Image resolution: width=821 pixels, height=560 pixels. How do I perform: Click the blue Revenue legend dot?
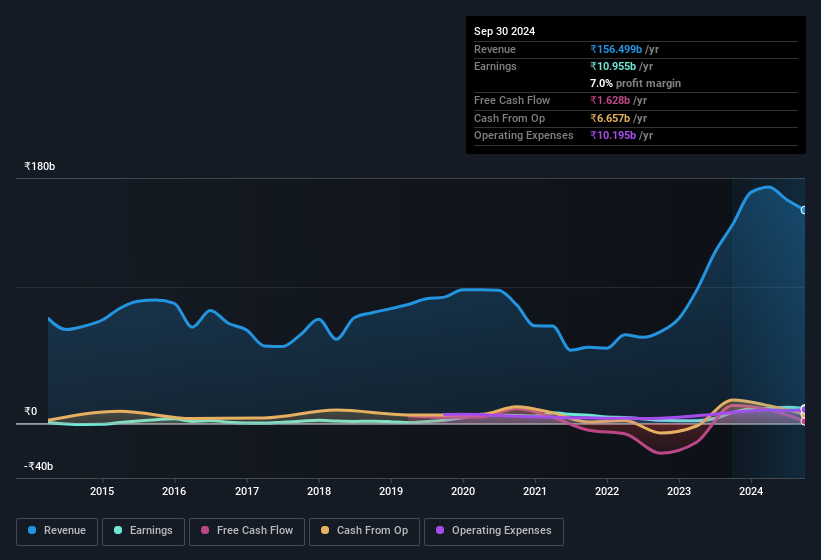click(32, 530)
